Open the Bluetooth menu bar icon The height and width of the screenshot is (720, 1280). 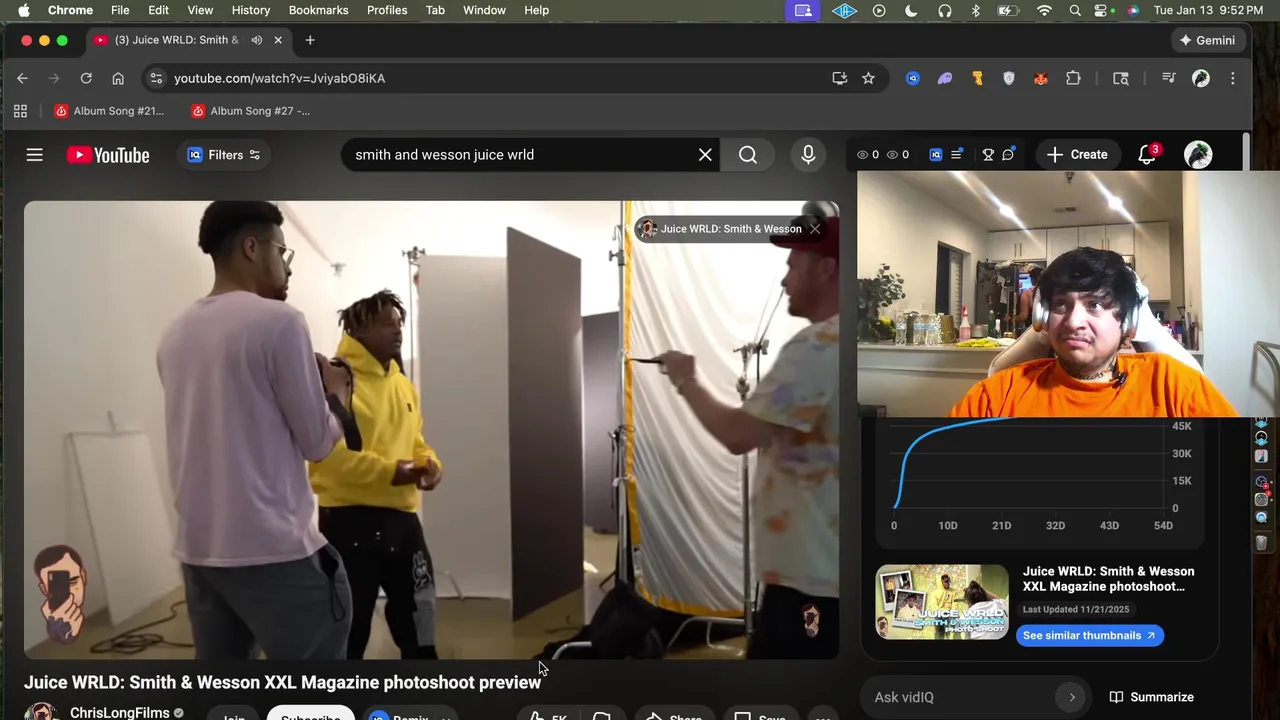click(x=976, y=10)
